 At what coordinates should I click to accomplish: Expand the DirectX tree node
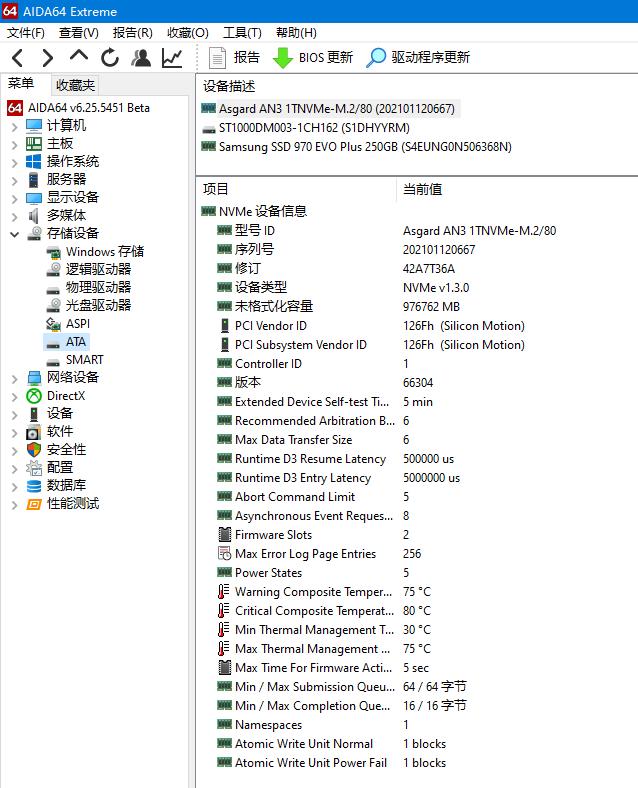pos(15,397)
